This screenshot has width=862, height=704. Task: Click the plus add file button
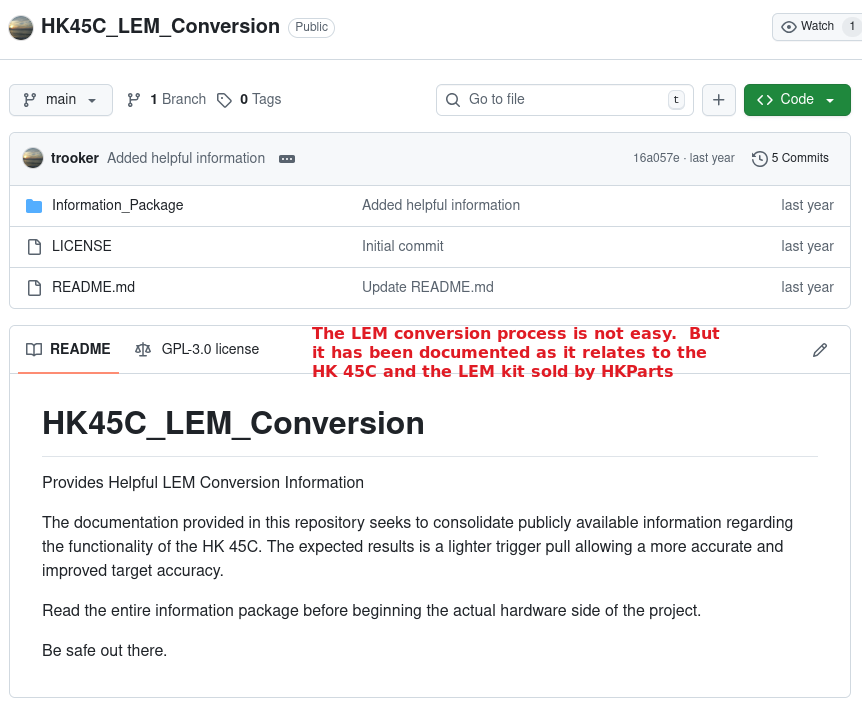pyautogui.click(x=718, y=100)
